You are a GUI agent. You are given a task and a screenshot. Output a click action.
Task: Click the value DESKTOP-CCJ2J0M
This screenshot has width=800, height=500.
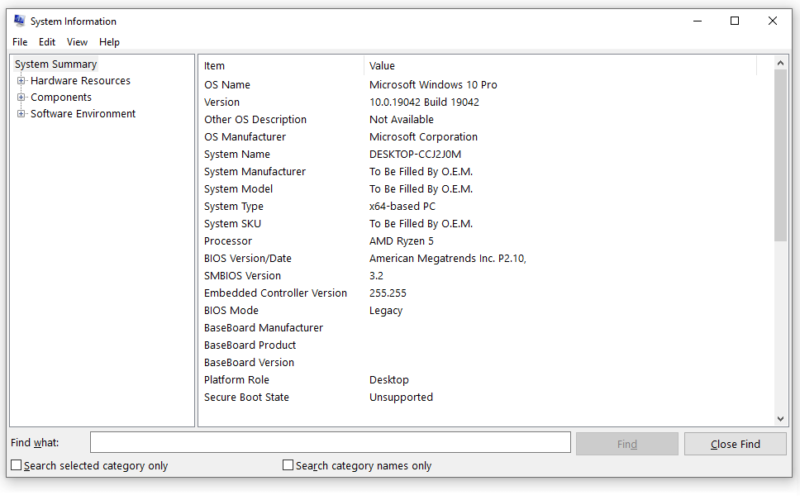(415, 154)
